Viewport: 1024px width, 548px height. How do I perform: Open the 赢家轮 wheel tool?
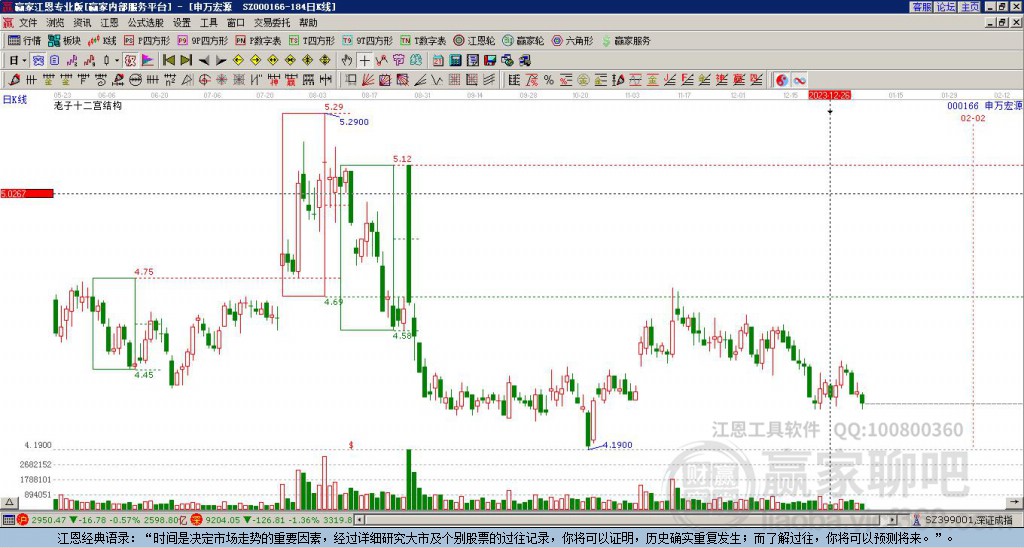523,40
